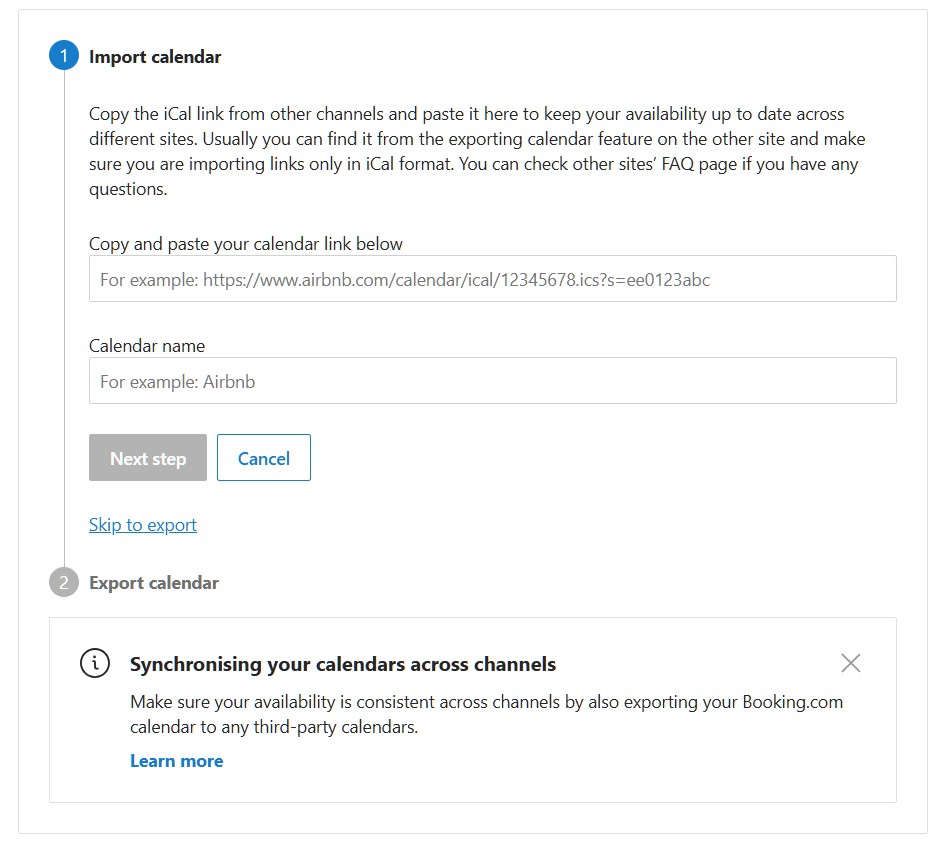
Task: Follow the Skip to export link
Action: pyautogui.click(x=143, y=525)
